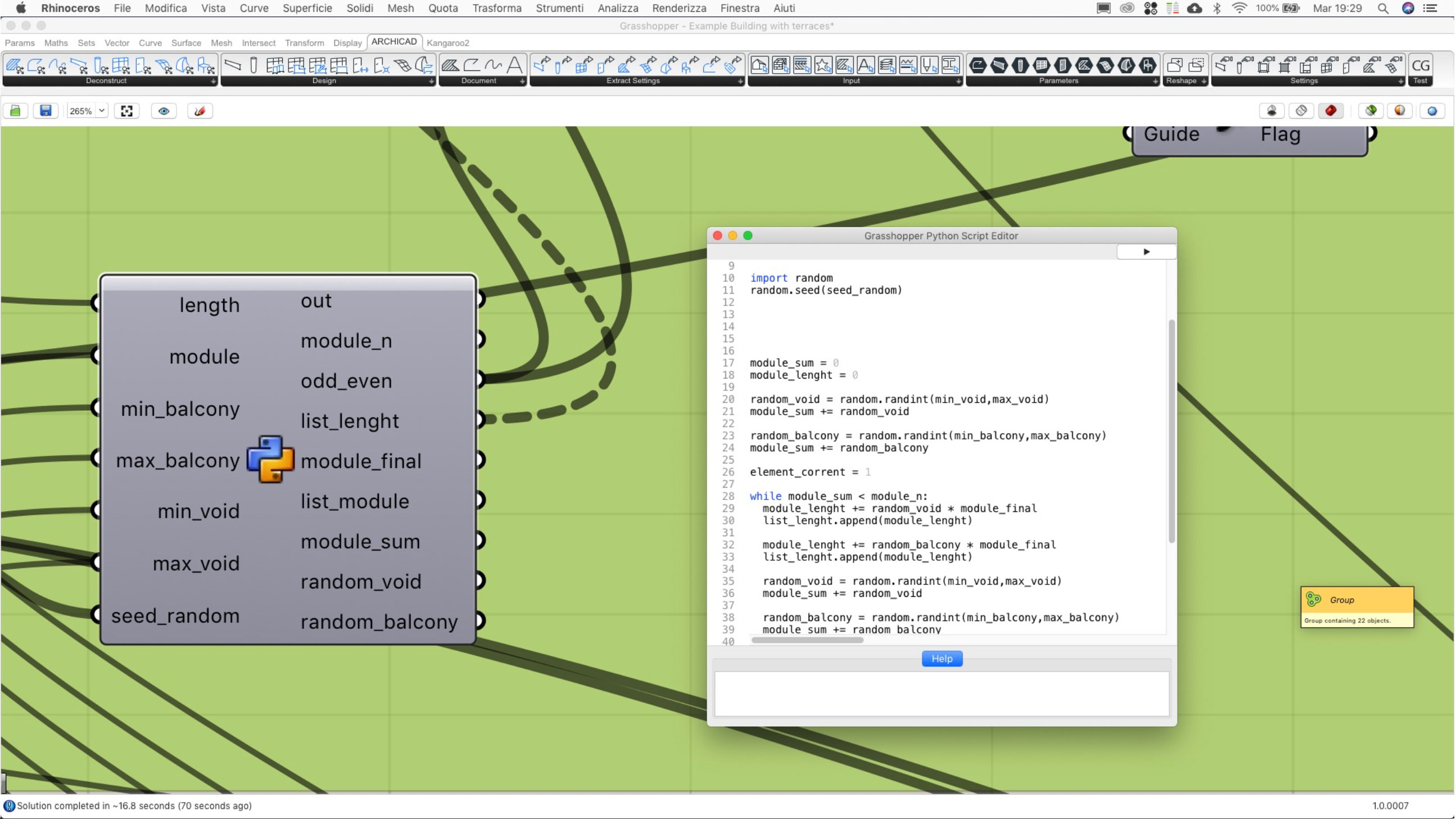This screenshot has width=1456, height=819.
Task: Click the Text icon in Document group
Action: 514,66
